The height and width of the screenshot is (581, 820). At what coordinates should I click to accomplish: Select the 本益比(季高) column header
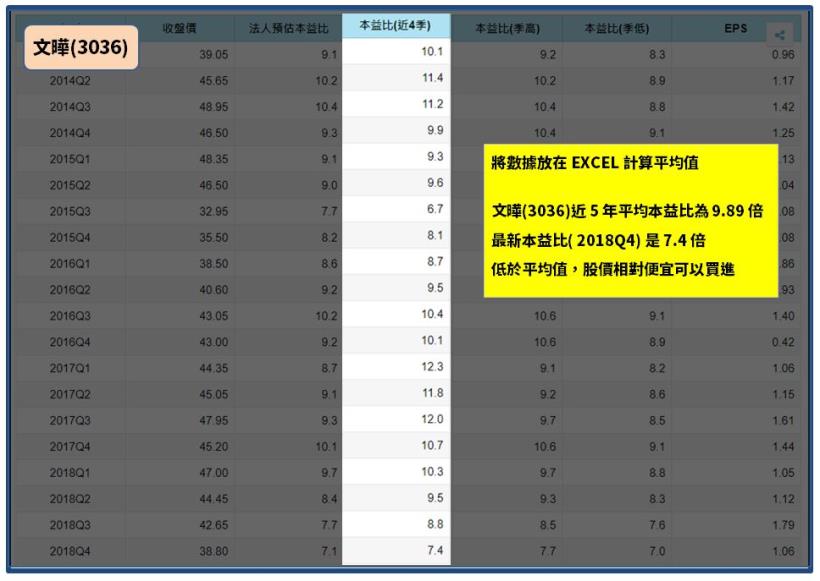(x=507, y=28)
